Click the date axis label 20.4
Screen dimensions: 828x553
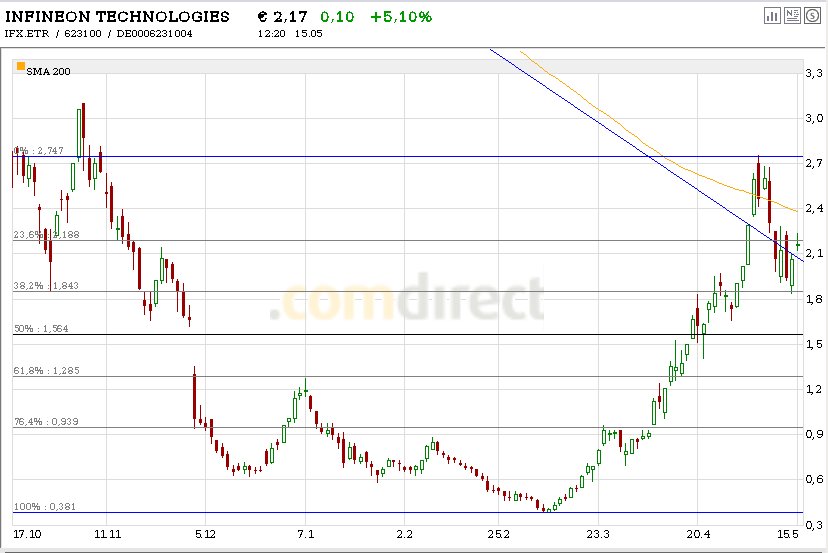pyautogui.click(x=698, y=534)
